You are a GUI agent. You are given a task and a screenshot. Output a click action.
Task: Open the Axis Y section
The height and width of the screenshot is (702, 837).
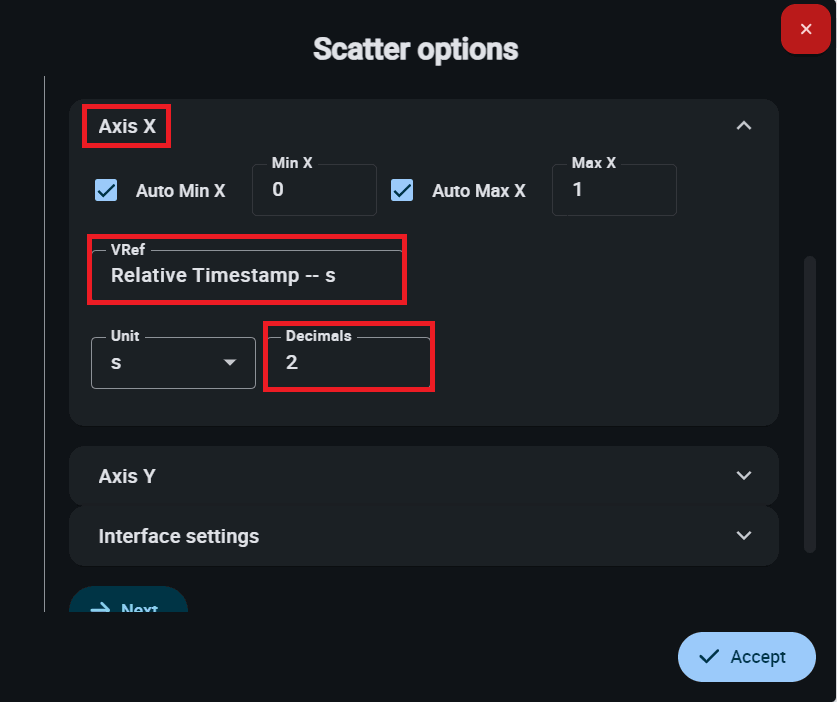click(x=127, y=476)
